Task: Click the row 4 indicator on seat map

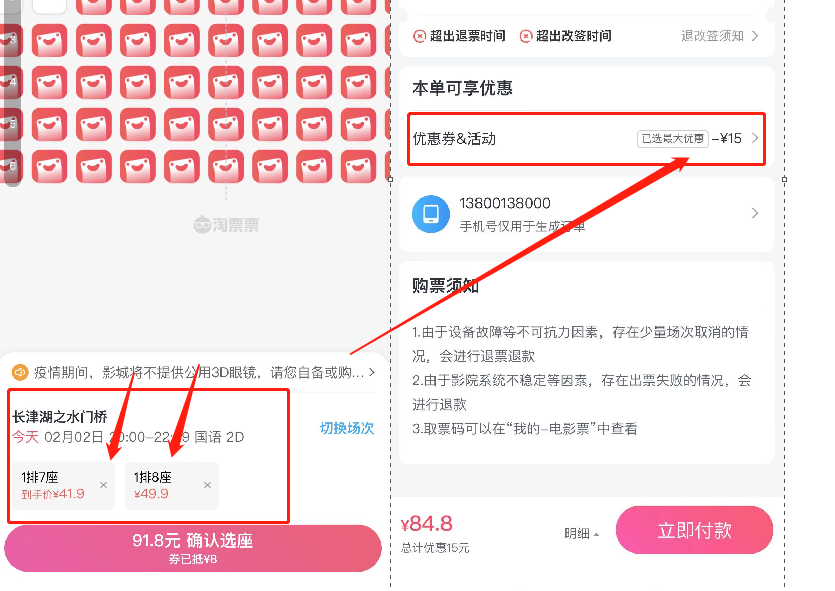Action: (x=12, y=82)
